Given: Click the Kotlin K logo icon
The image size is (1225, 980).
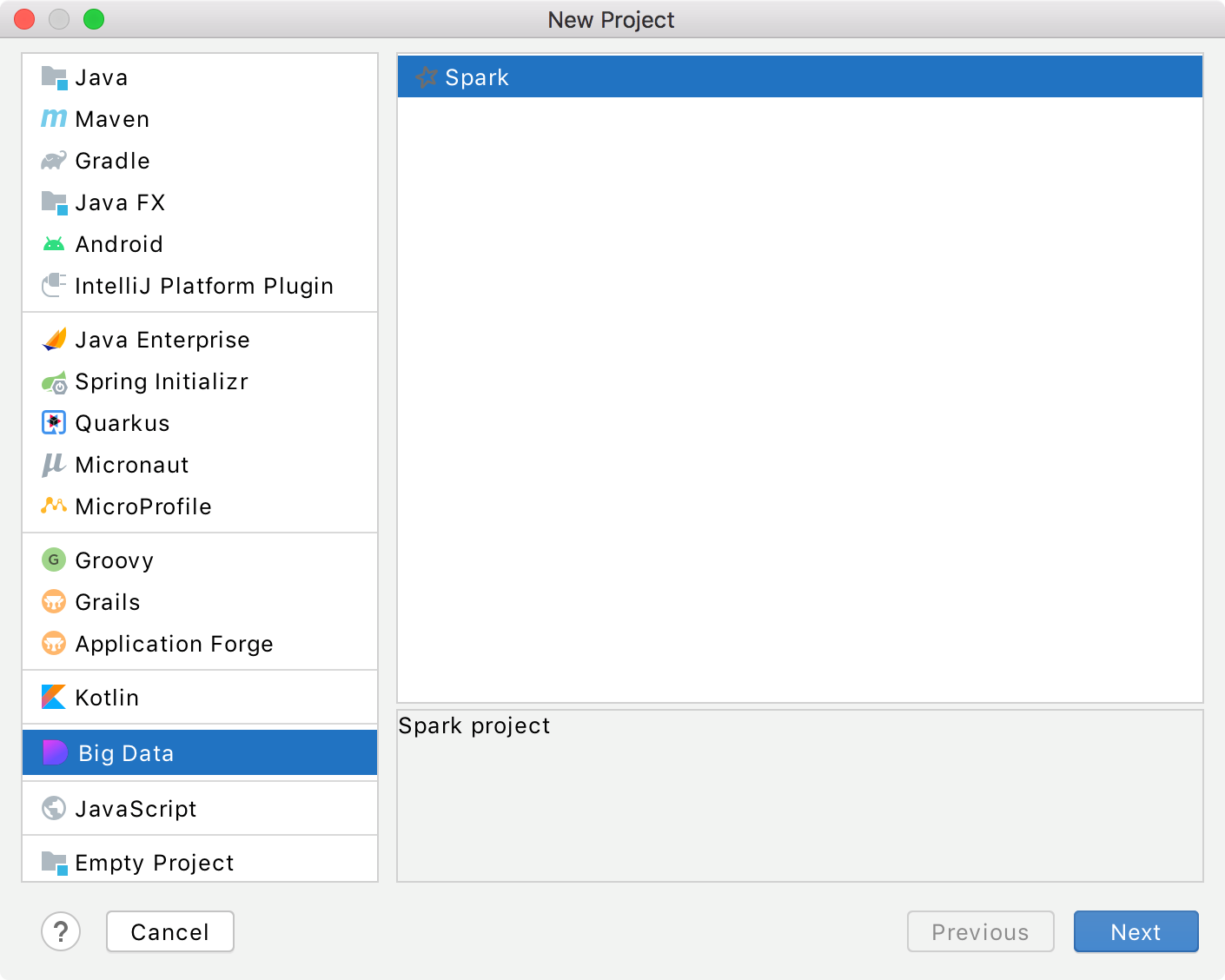Looking at the screenshot, I should coord(54,697).
